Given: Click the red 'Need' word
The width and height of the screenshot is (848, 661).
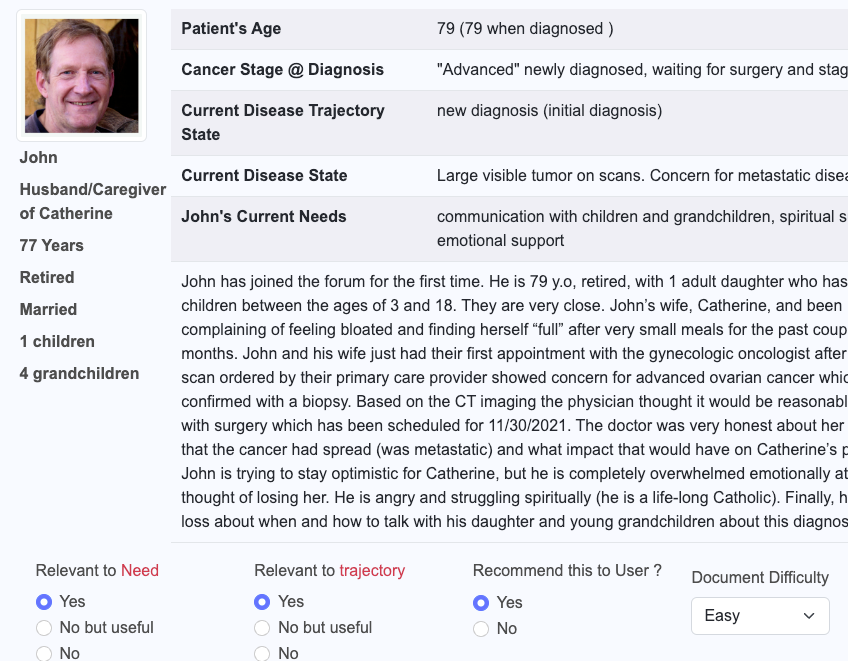Looking at the screenshot, I should click(x=140, y=571).
